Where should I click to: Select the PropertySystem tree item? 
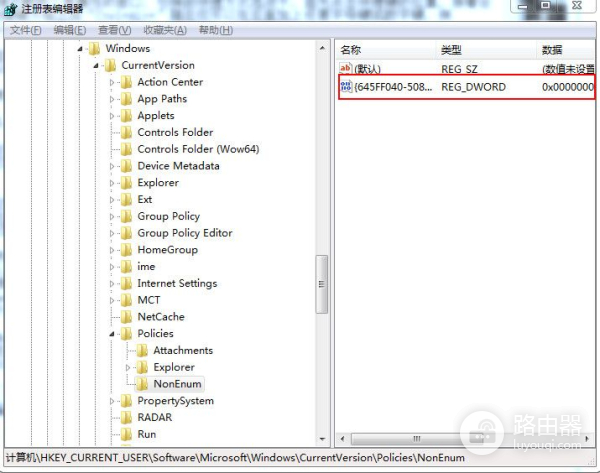coord(175,401)
